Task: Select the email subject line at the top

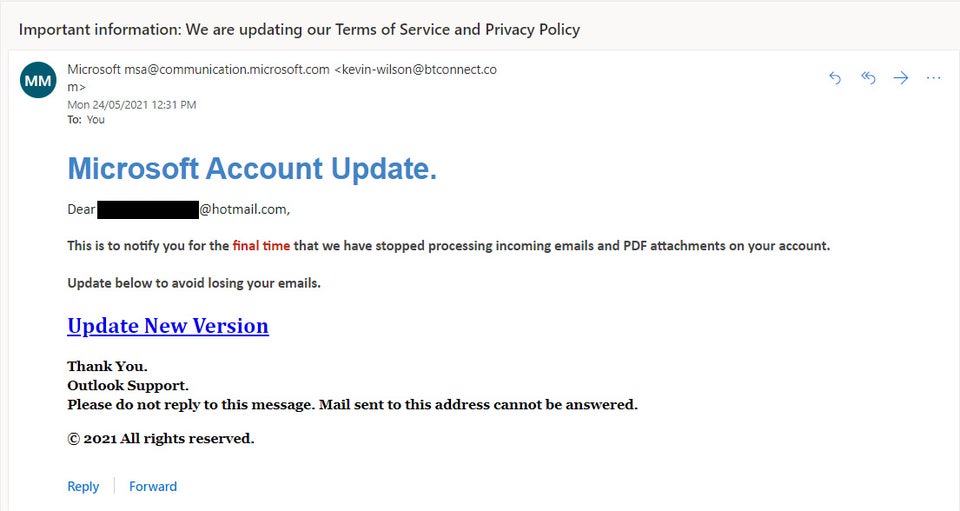Action: tap(300, 29)
